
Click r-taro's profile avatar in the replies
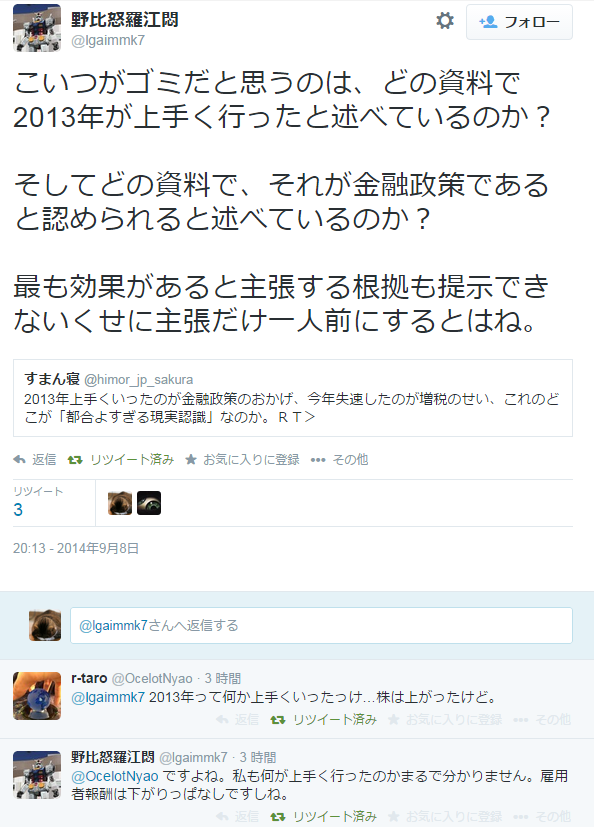tap(37, 696)
